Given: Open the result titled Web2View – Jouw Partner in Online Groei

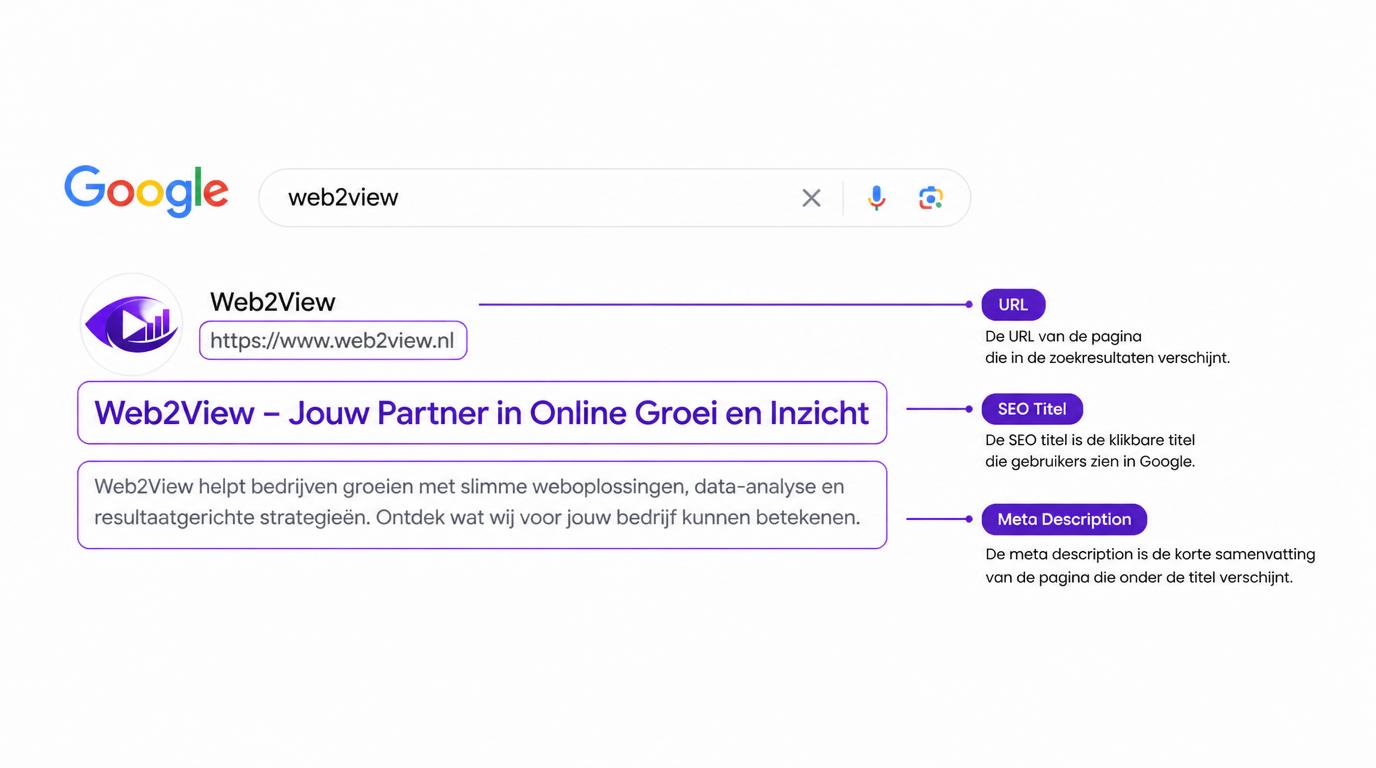Looking at the screenshot, I should (482, 413).
